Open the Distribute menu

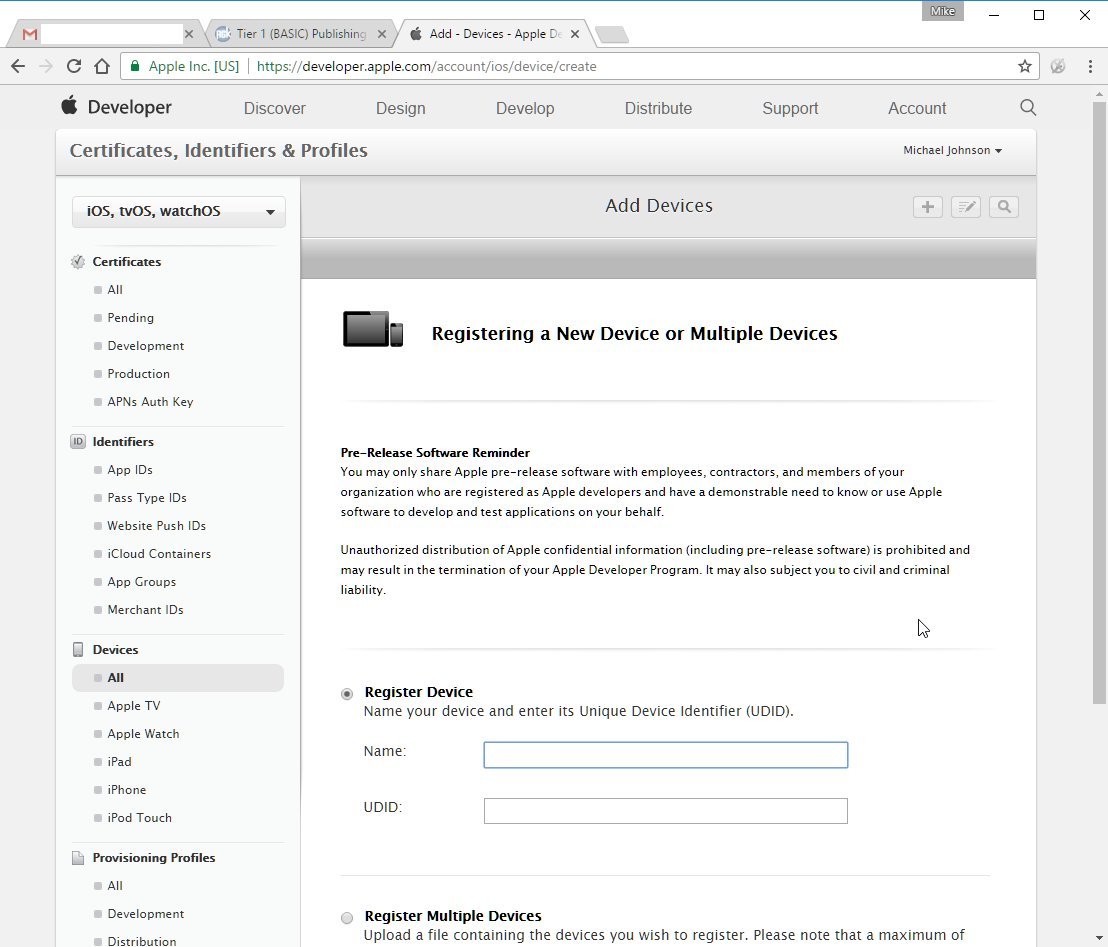pyautogui.click(x=658, y=108)
